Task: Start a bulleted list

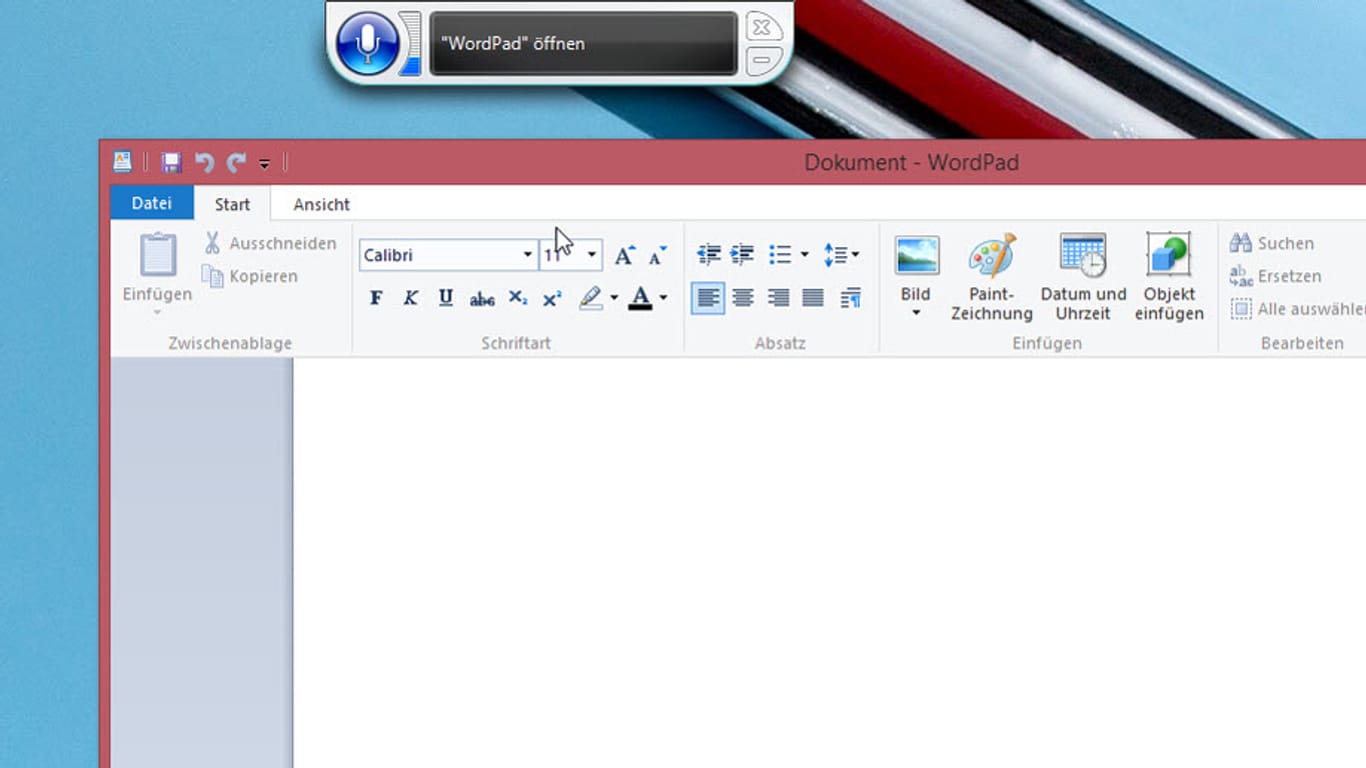Action: pyautogui.click(x=780, y=255)
